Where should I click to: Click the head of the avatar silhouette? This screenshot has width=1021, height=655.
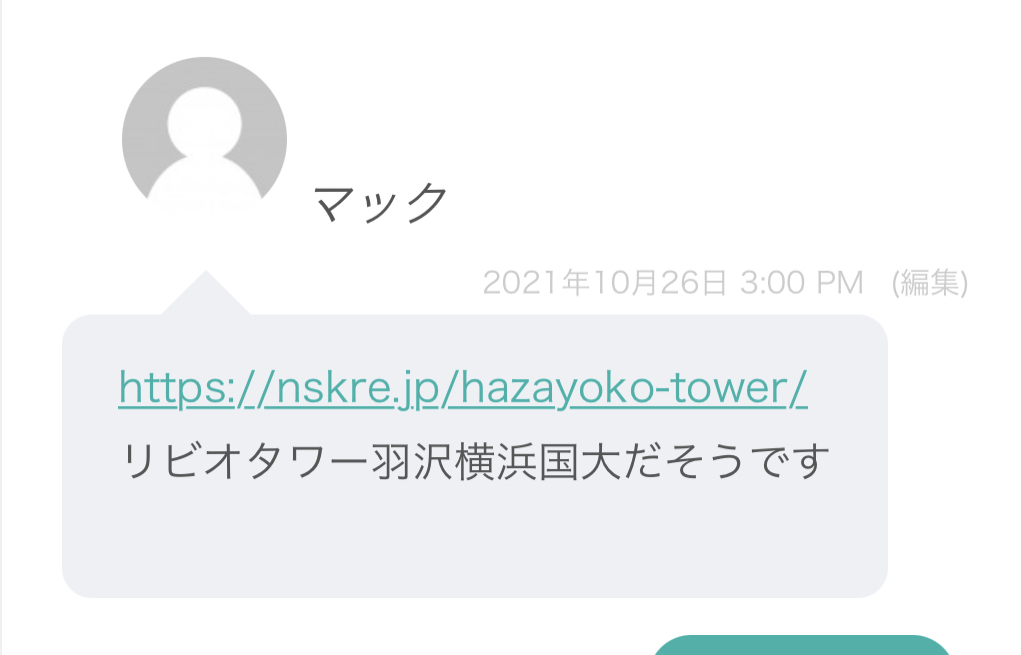coord(204,123)
